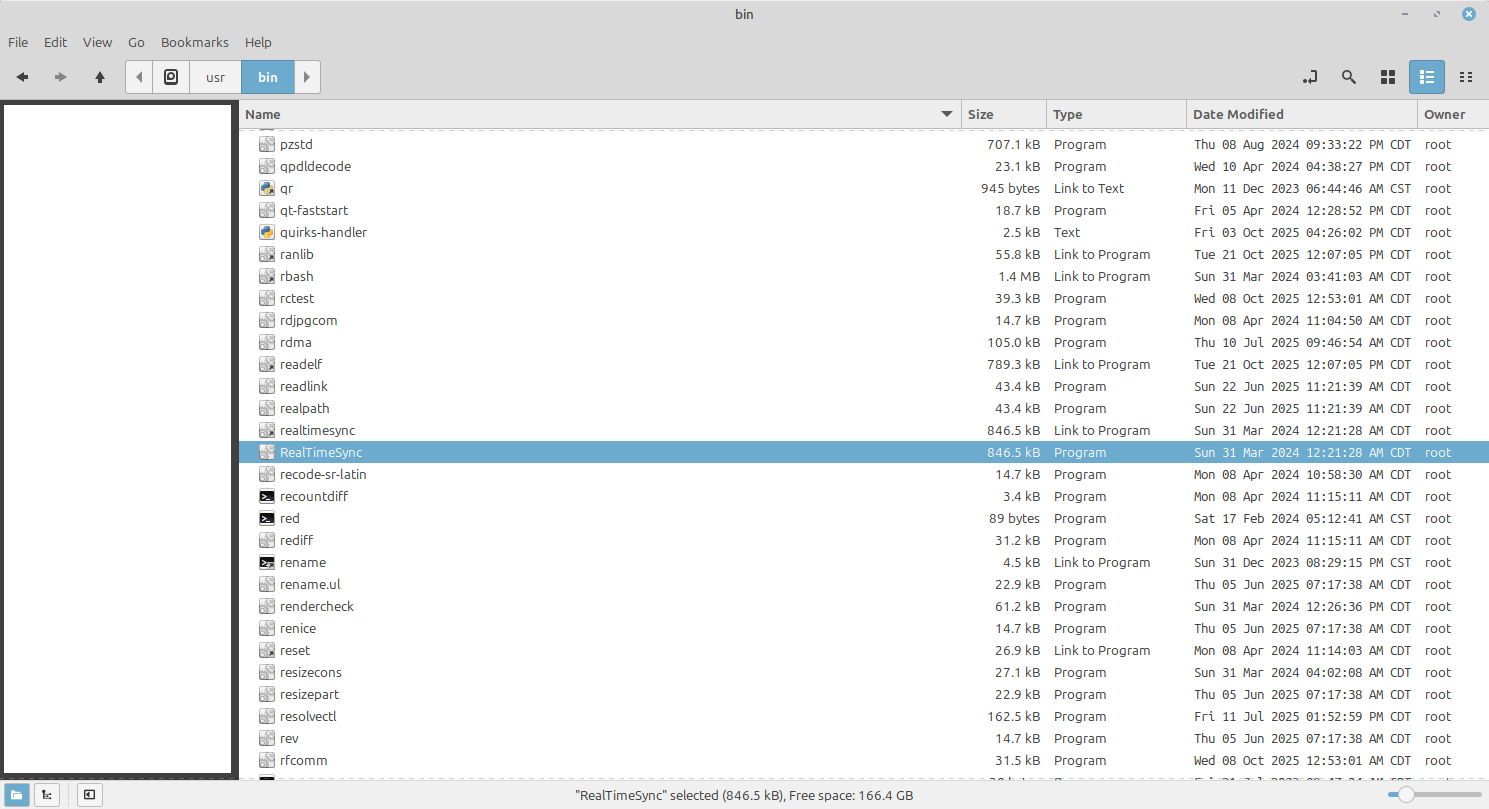This screenshot has width=1489, height=809.
Task: Select the rev file
Action: (x=289, y=738)
